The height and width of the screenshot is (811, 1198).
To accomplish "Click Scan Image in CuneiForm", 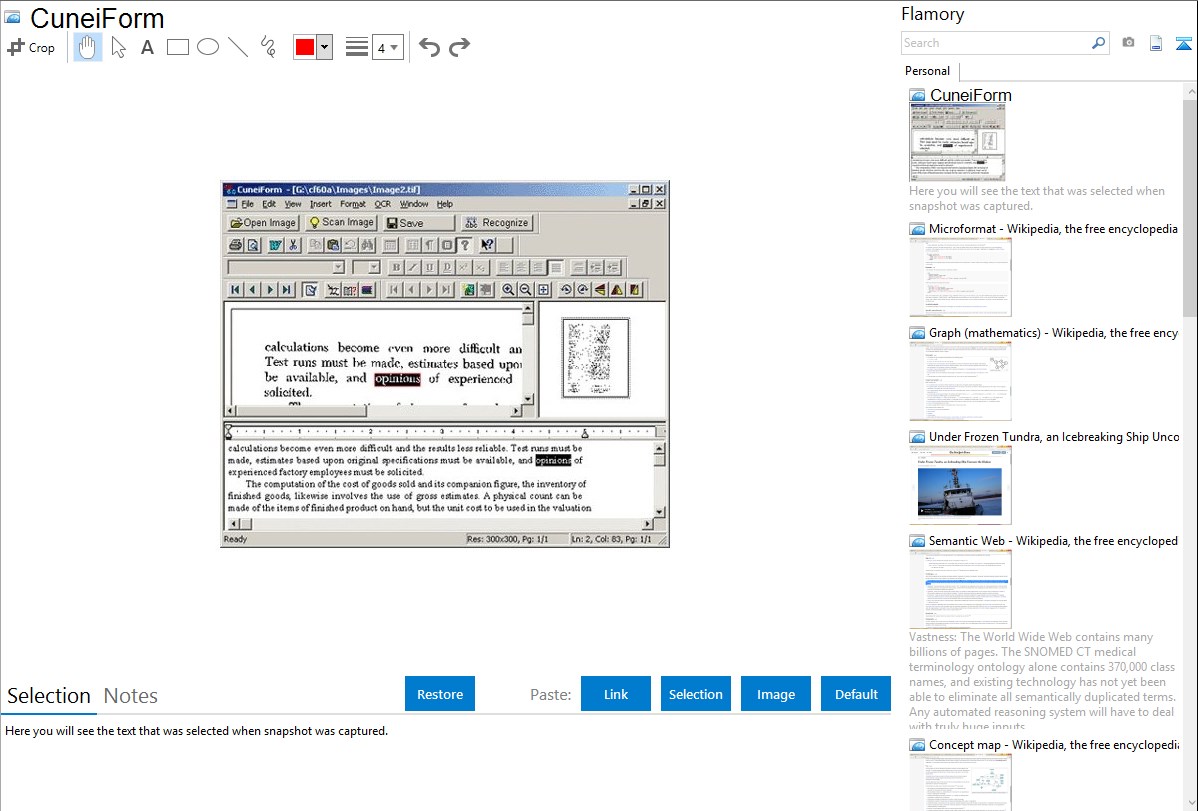I will 341,222.
